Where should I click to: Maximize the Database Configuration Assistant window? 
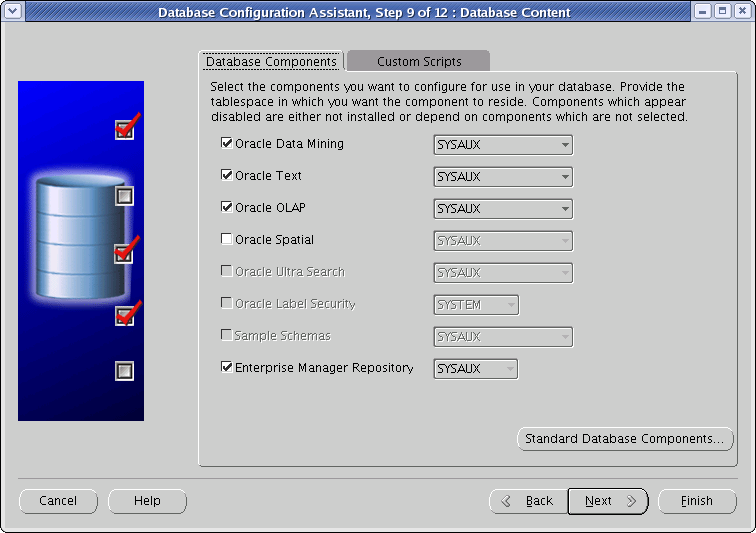(x=722, y=11)
